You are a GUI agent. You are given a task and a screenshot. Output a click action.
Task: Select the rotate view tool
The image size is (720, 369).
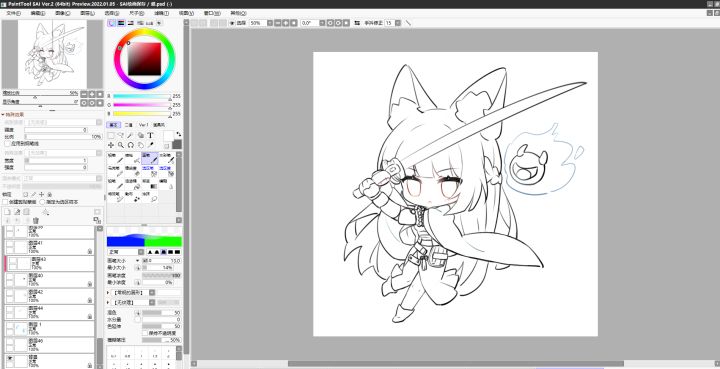coord(130,145)
